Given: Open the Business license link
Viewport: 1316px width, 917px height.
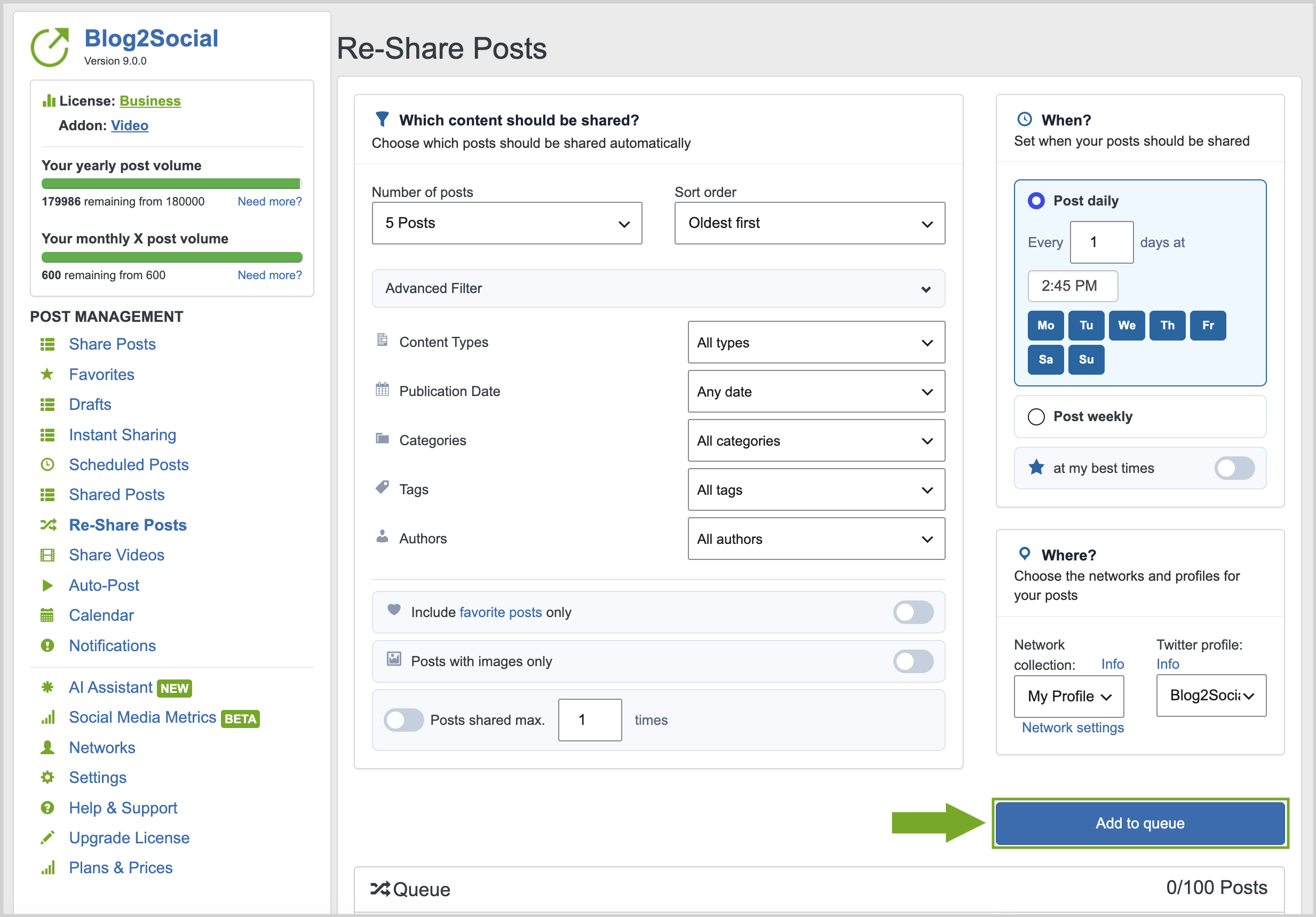Looking at the screenshot, I should [x=150, y=101].
